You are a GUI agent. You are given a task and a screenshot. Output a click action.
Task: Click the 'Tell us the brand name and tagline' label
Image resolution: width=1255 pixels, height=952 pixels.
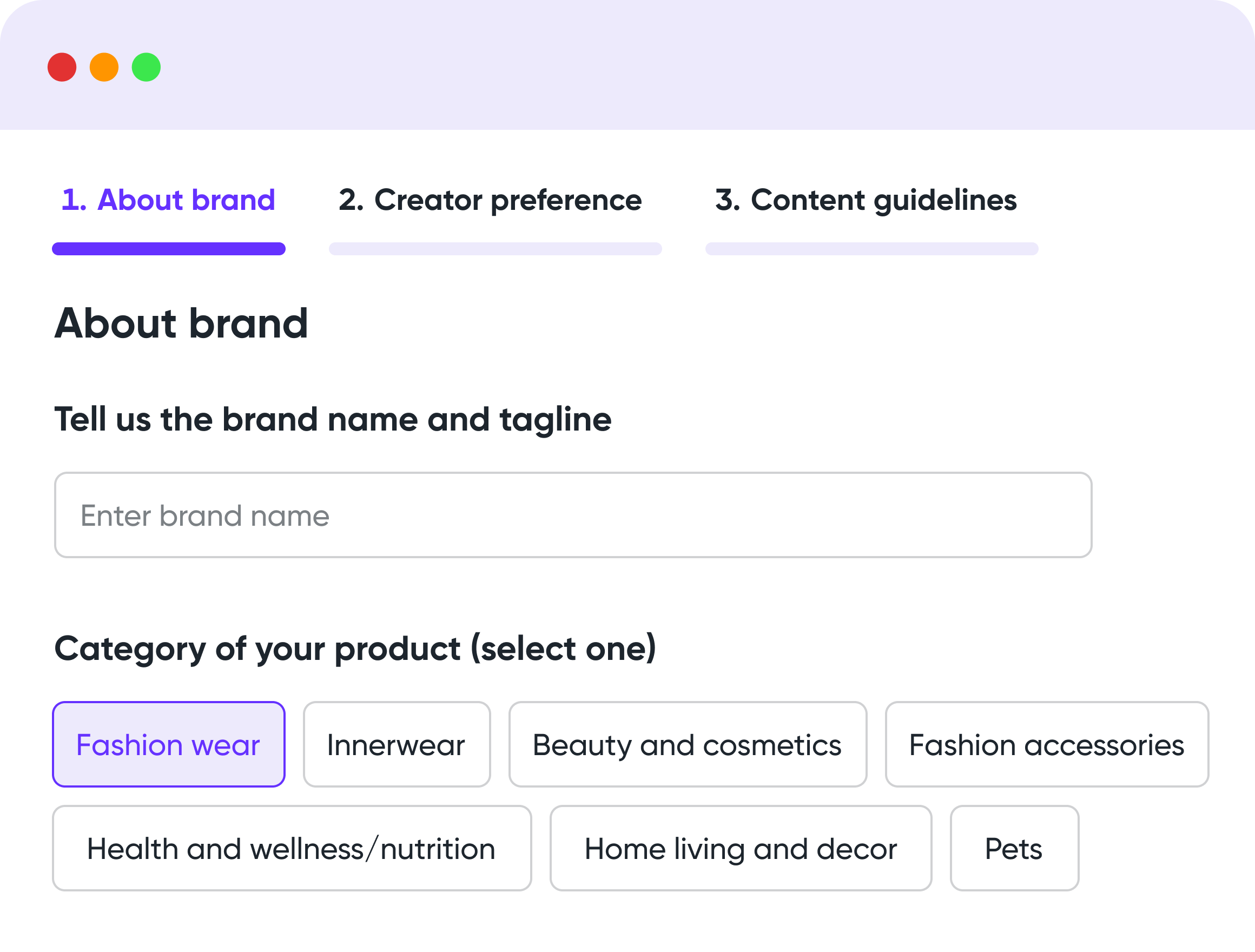[333, 420]
